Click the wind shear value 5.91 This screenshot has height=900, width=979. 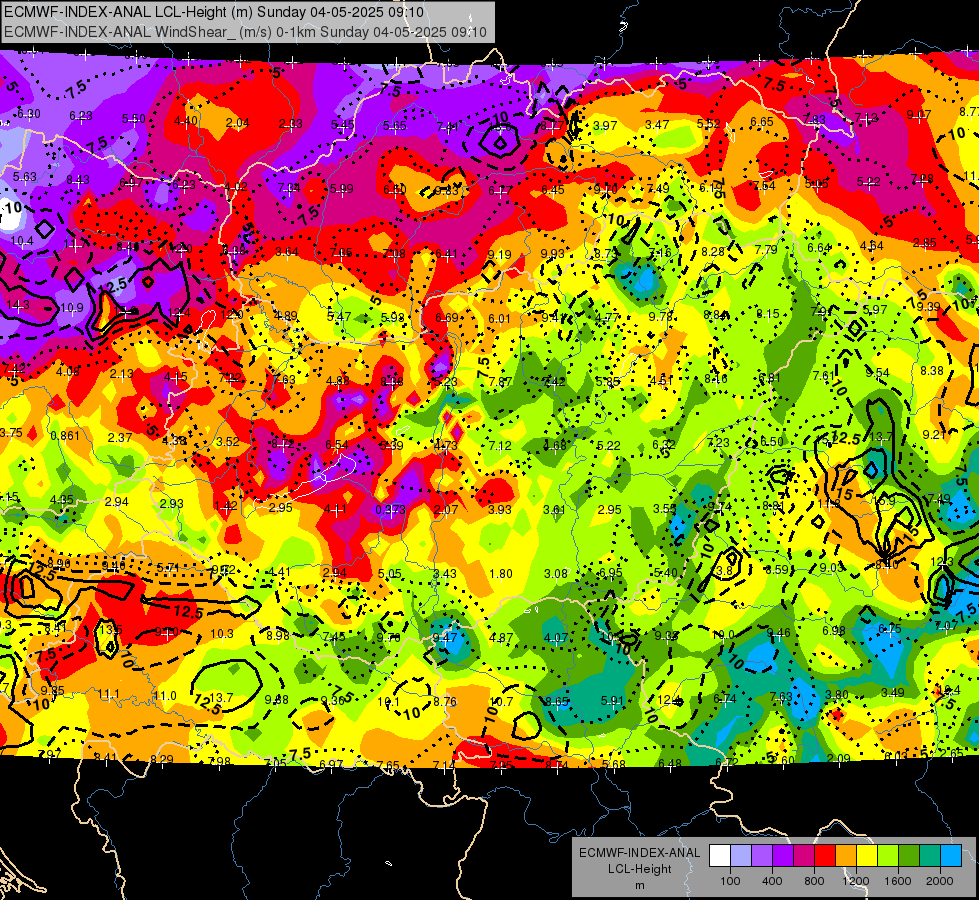point(612,701)
